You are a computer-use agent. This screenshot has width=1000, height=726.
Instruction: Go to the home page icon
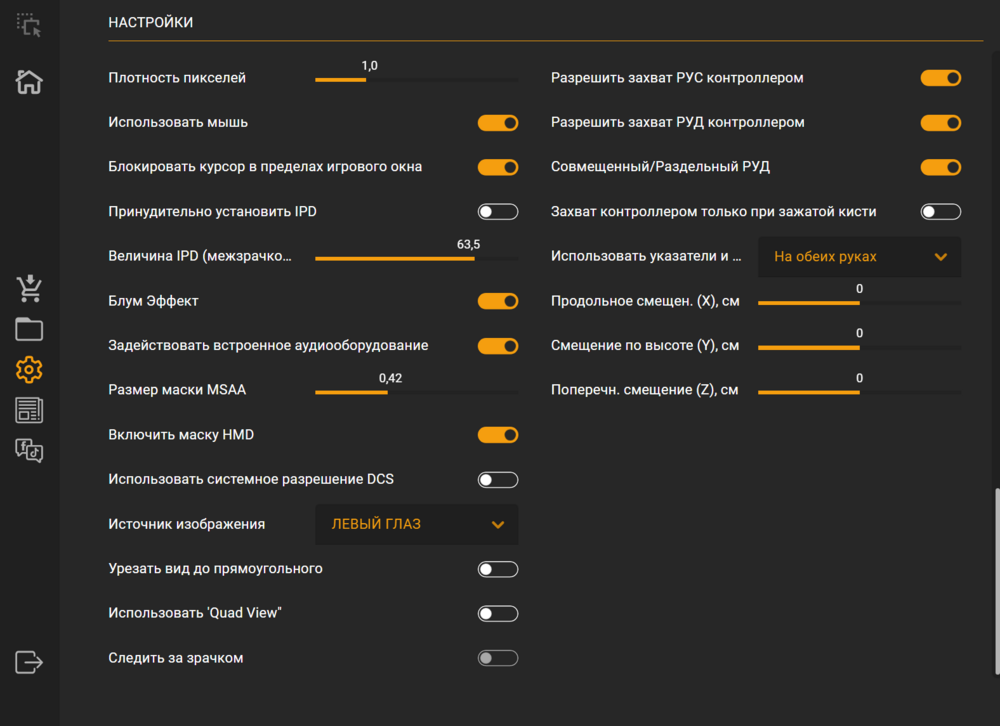pyautogui.click(x=29, y=82)
